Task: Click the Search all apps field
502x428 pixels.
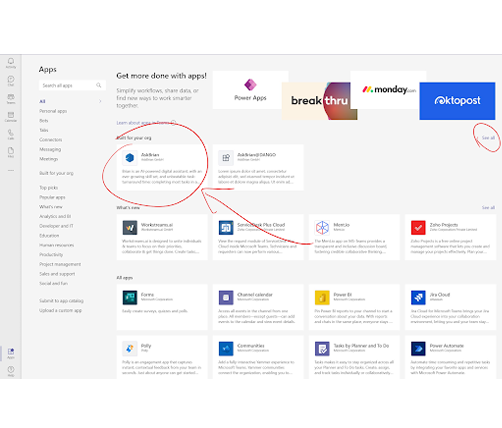Action: 72,85
